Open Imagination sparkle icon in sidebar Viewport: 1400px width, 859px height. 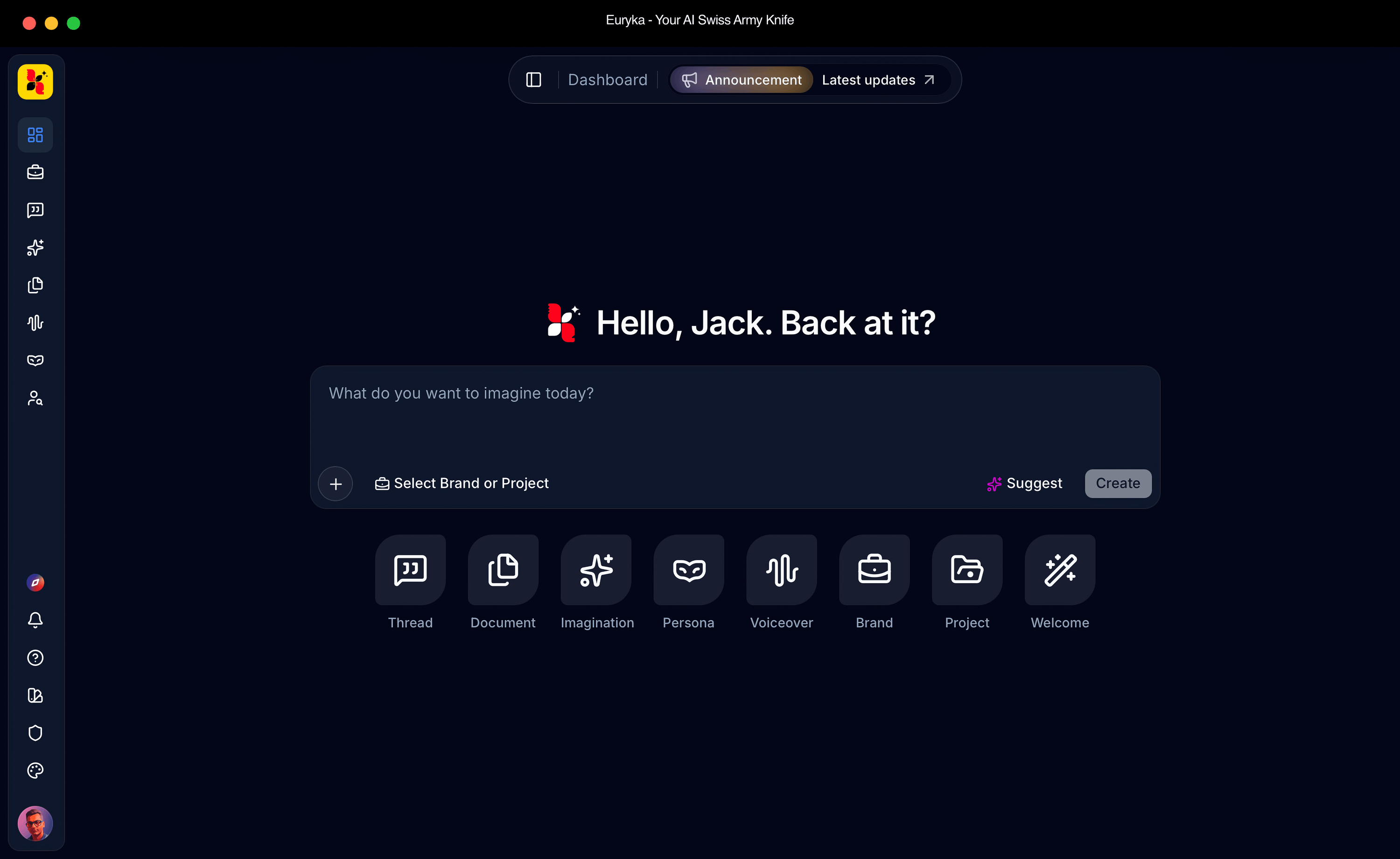pyautogui.click(x=35, y=248)
